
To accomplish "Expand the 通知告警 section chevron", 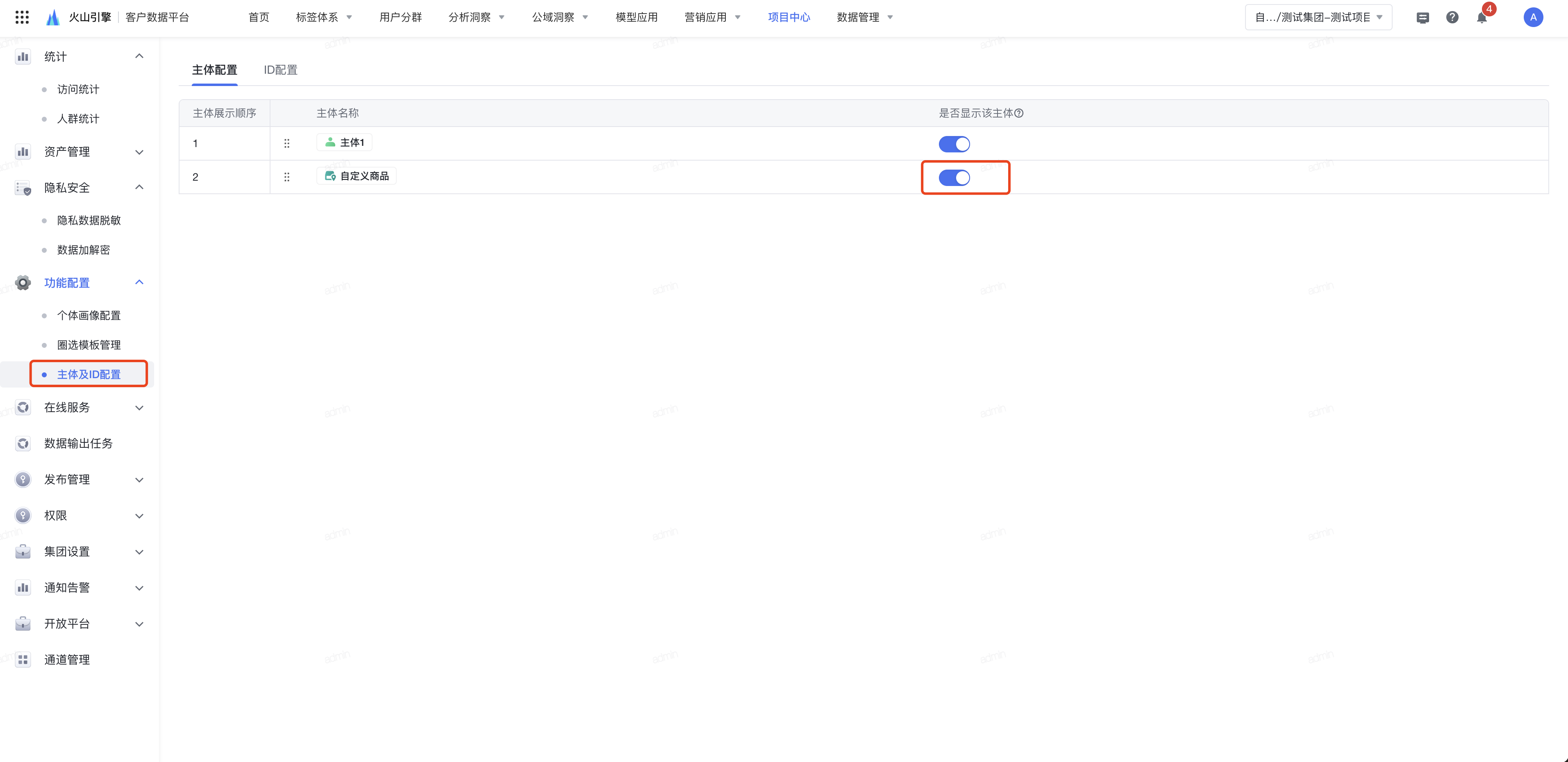I will pos(139,588).
